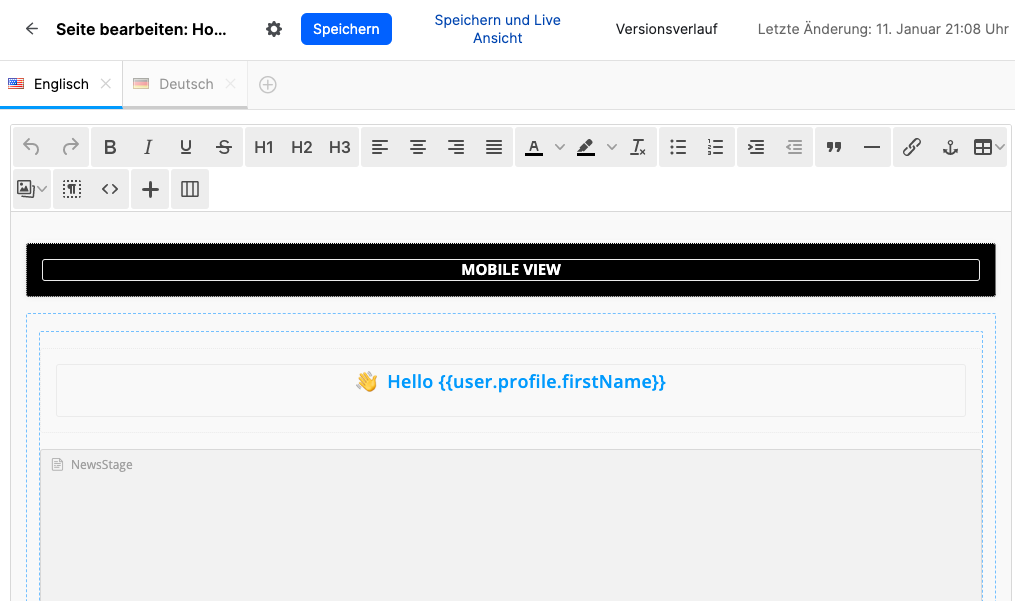Image resolution: width=1015 pixels, height=601 pixels.
Task: Open the source code view
Action: coord(110,189)
